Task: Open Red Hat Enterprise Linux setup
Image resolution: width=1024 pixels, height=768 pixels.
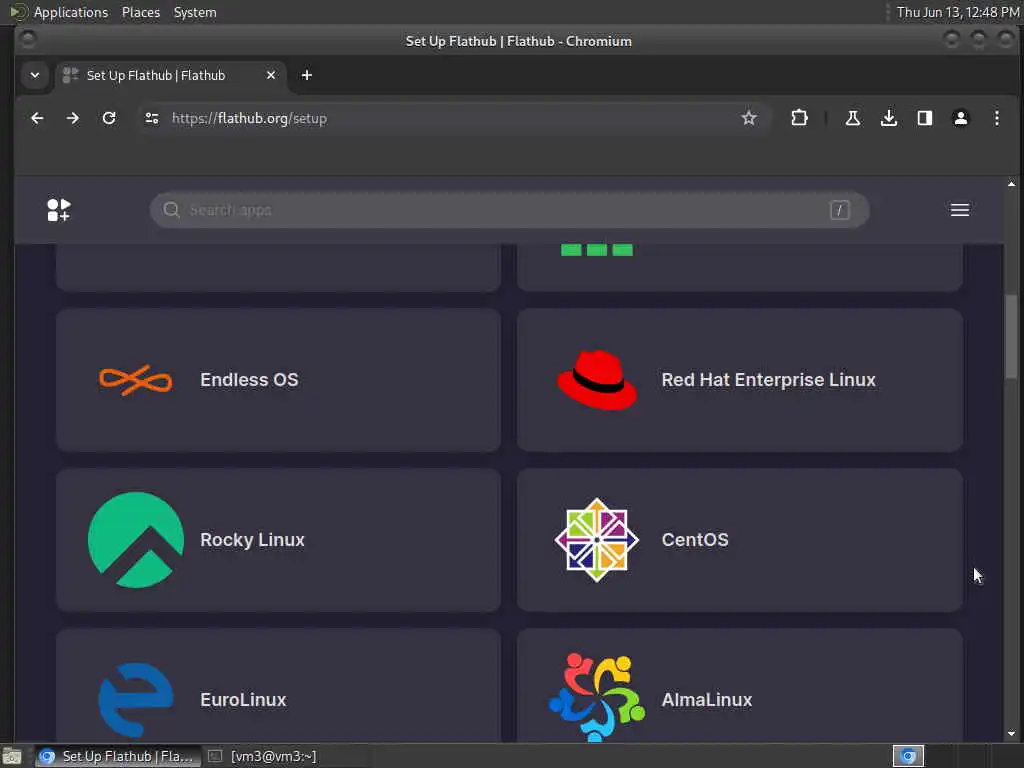Action: click(x=739, y=380)
